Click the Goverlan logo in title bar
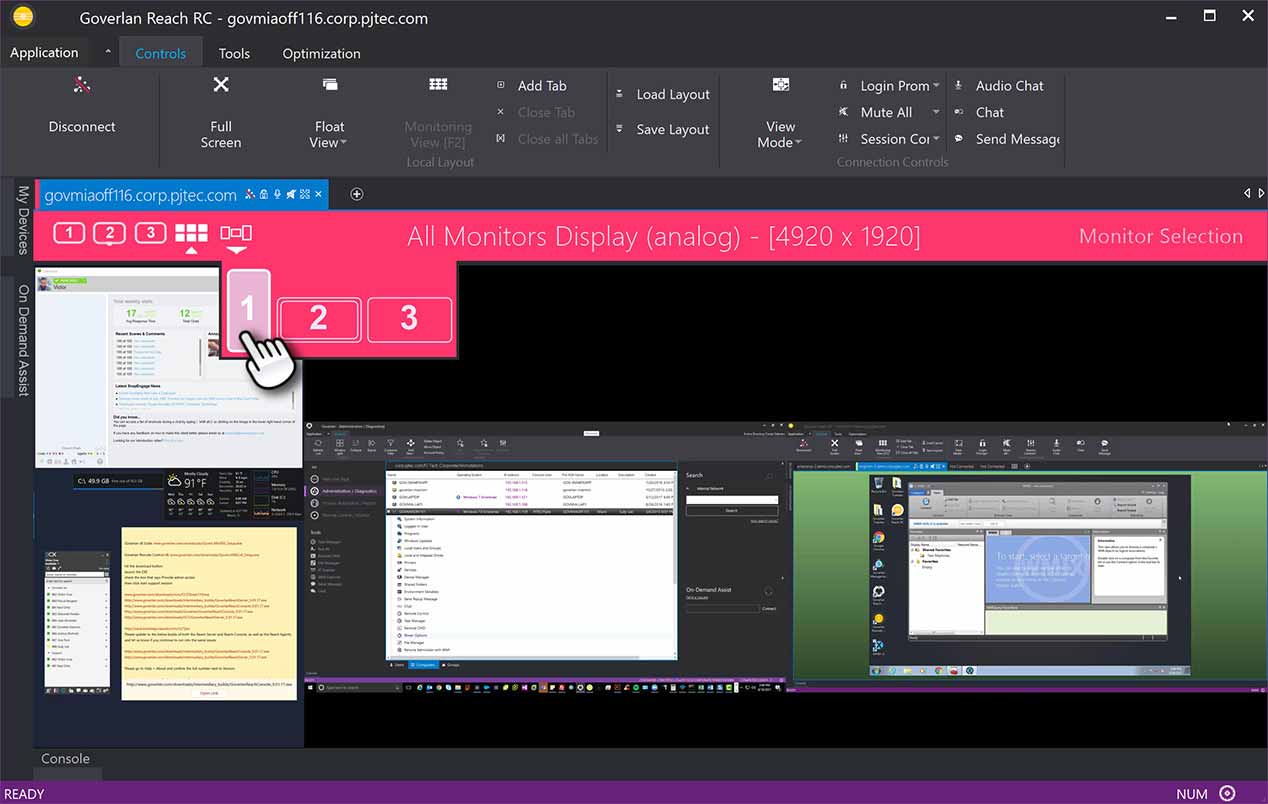The image size is (1268, 804). (22, 17)
